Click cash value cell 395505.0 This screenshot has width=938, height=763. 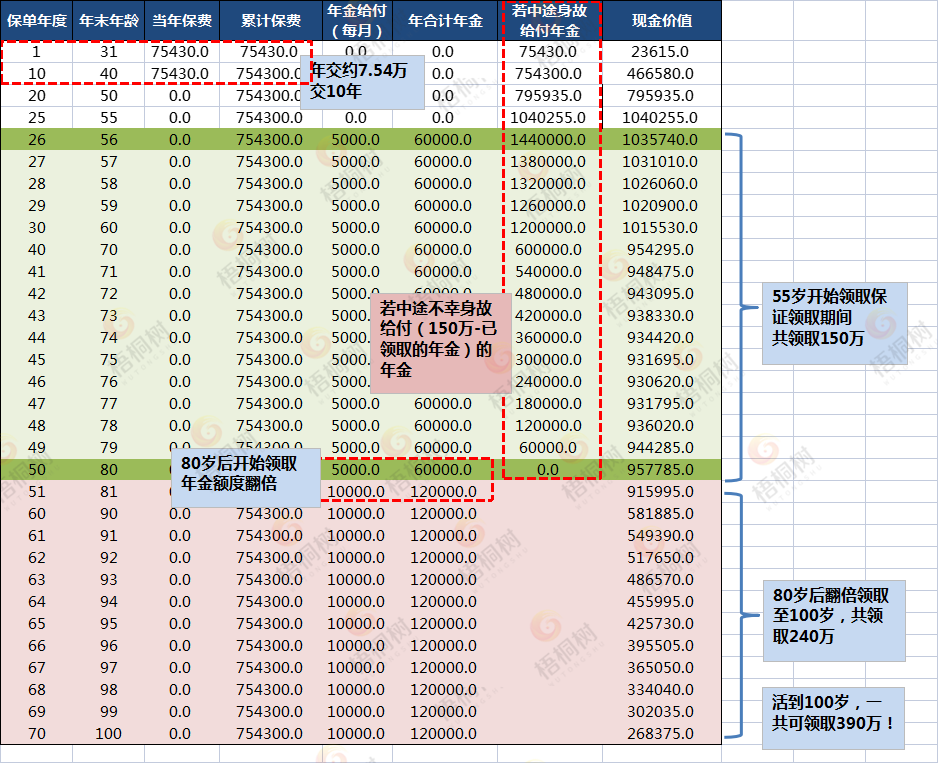coord(660,646)
